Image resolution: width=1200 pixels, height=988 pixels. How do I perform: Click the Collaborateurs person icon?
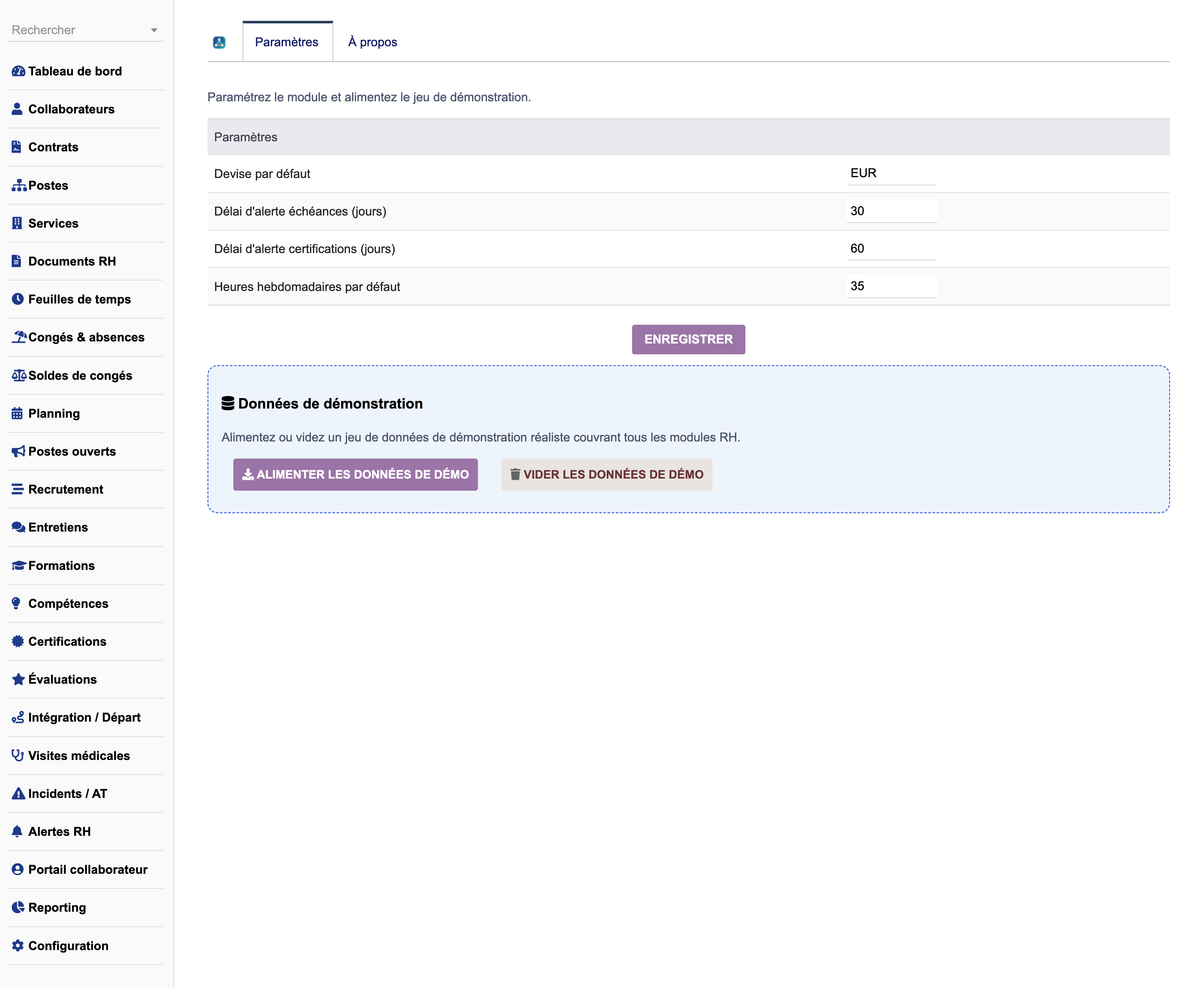[x=17, y=110]
